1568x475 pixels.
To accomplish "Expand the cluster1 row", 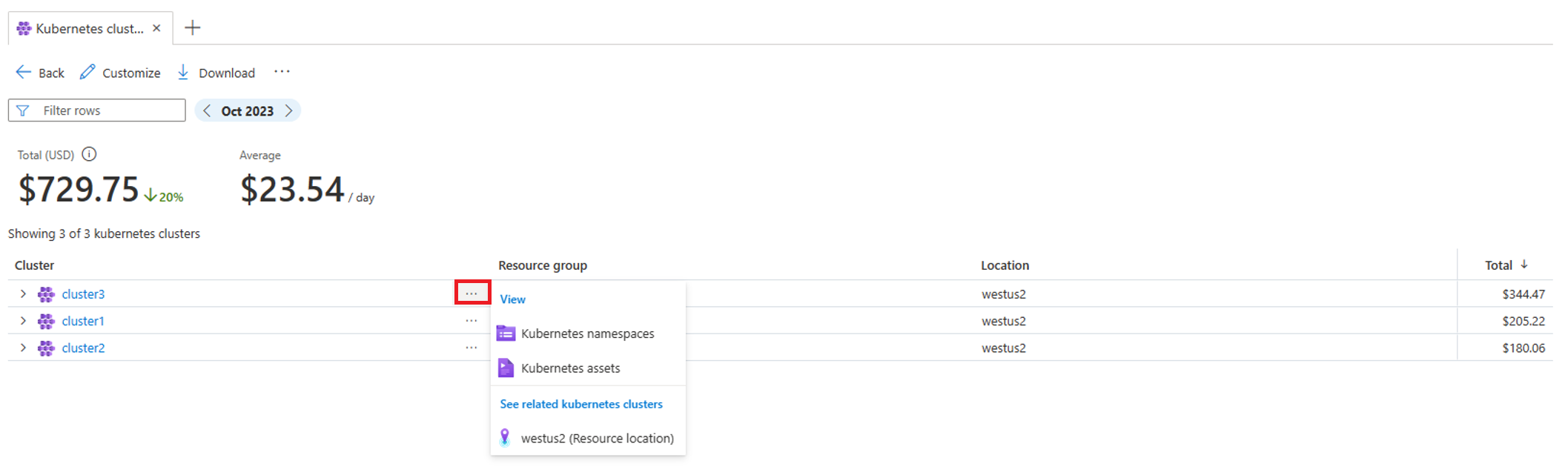I will [x=23, y=321].
